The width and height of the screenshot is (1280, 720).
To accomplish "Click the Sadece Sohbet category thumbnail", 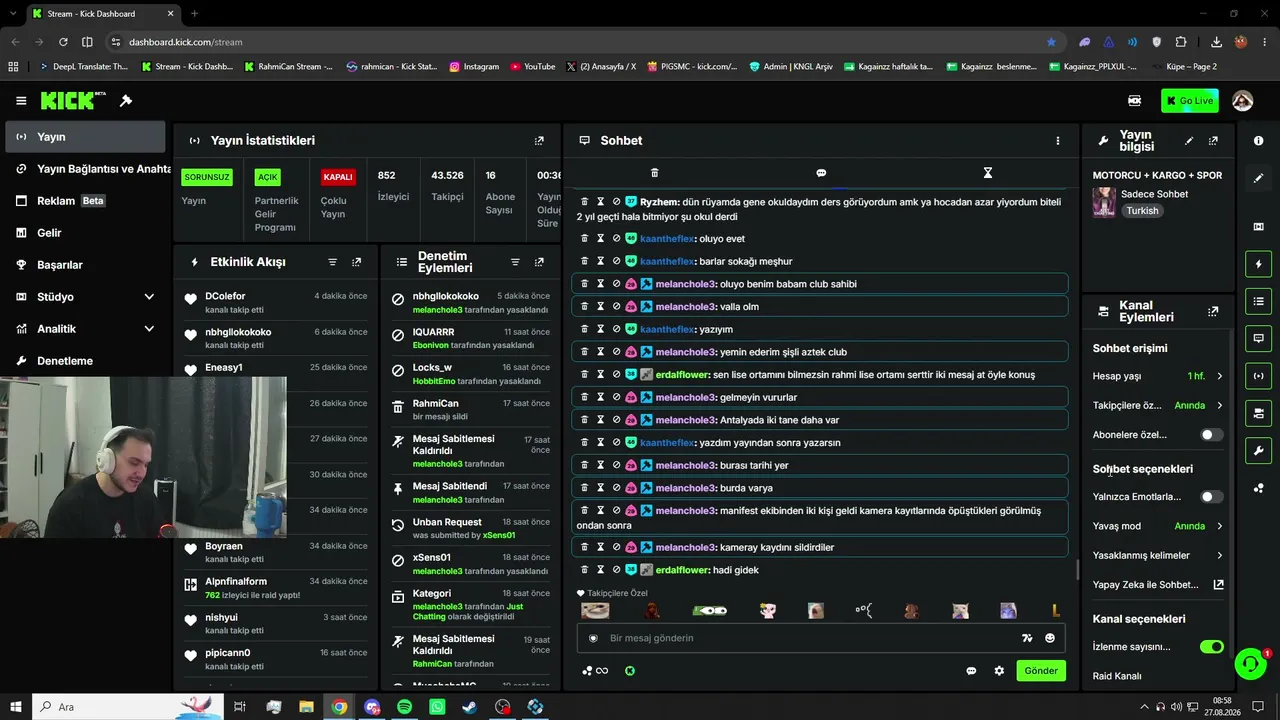I will (x=1104, y=202).
